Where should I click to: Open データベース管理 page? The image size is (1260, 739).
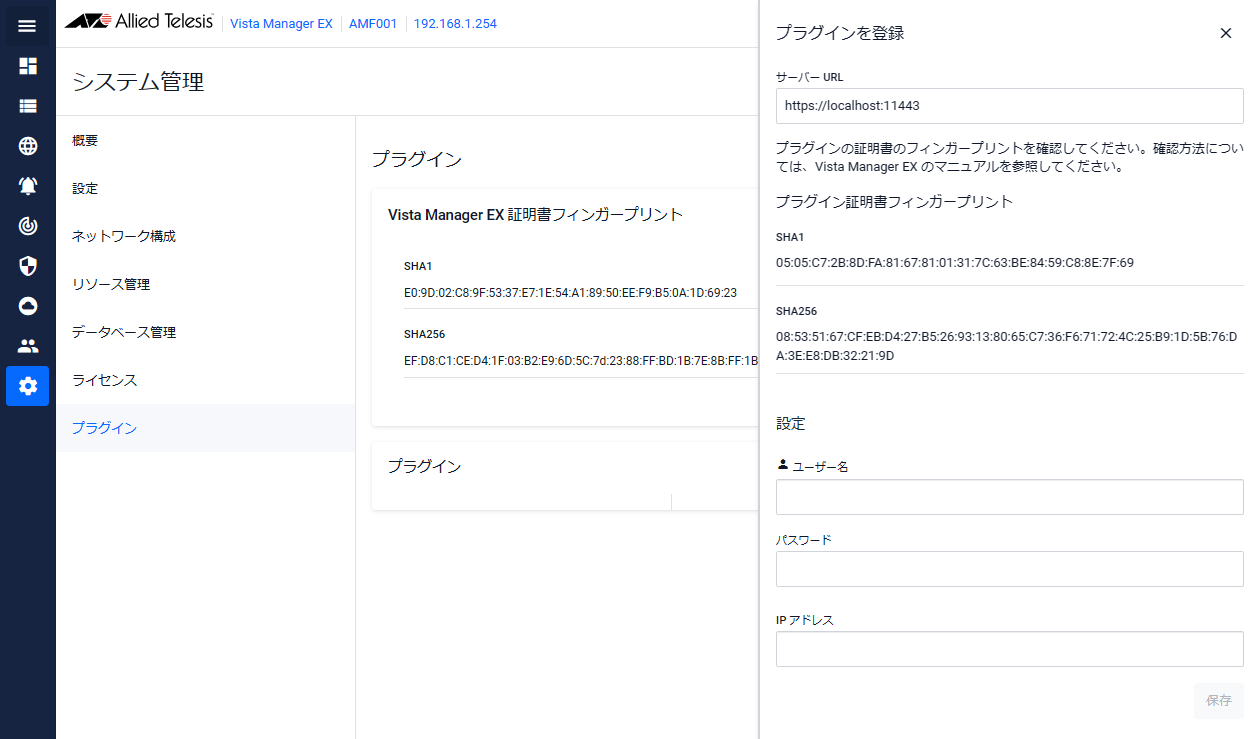click(124, 333)
